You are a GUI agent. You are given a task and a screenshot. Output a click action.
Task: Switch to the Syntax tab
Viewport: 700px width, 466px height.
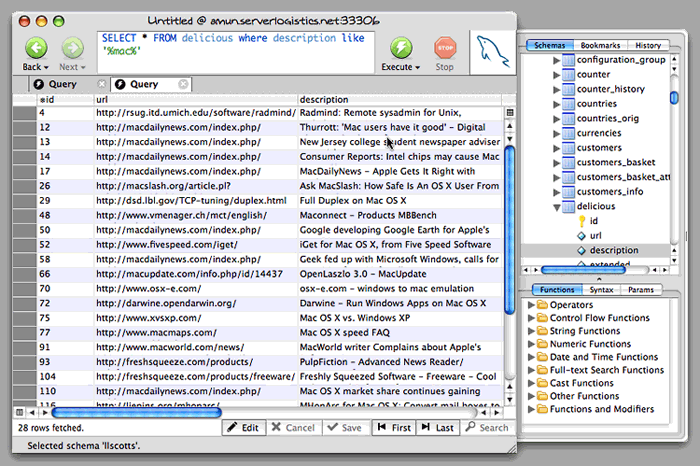point(601,290)
